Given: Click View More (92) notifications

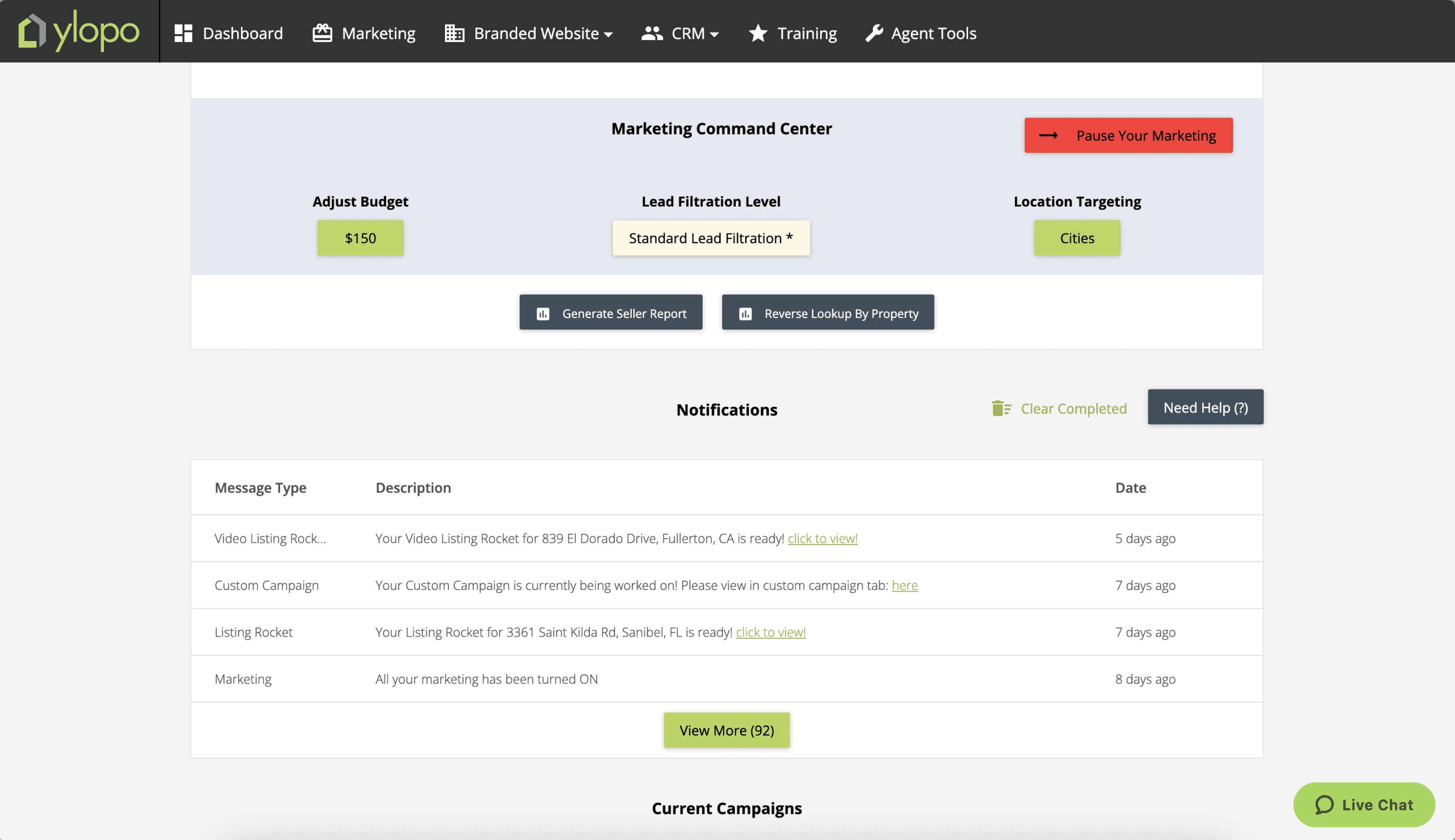Looking at the screenshot, I should [x=726, y=730].
